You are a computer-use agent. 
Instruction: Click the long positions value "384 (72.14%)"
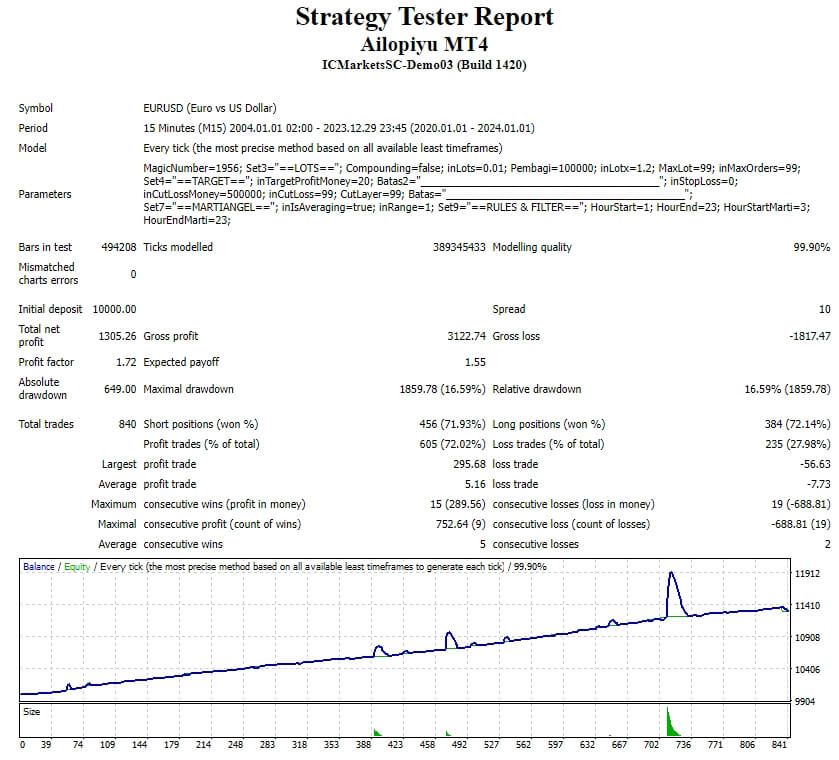pyautogui.click(x=798, y=424)
